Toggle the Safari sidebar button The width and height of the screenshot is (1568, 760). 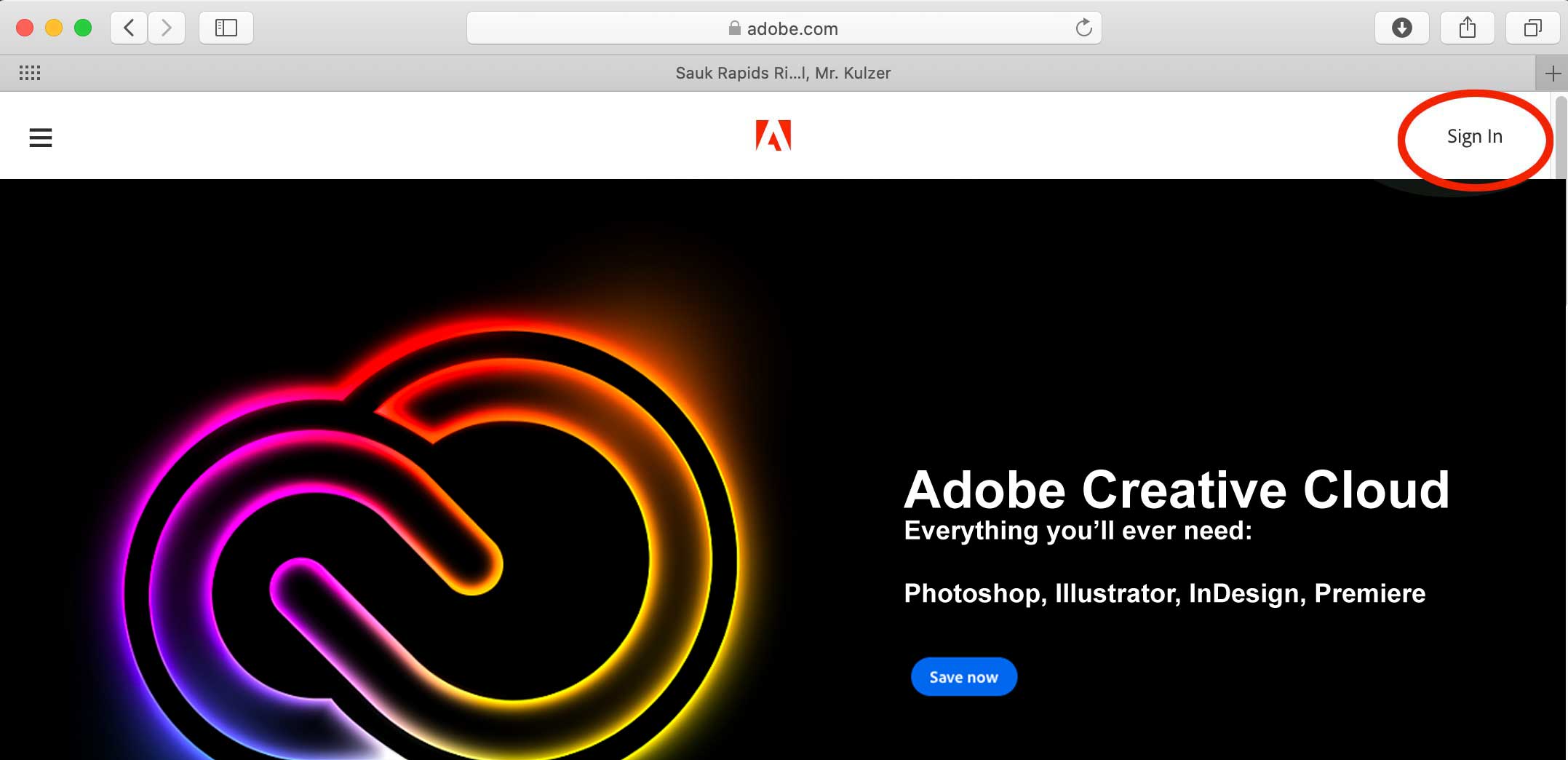click(226, 28)
